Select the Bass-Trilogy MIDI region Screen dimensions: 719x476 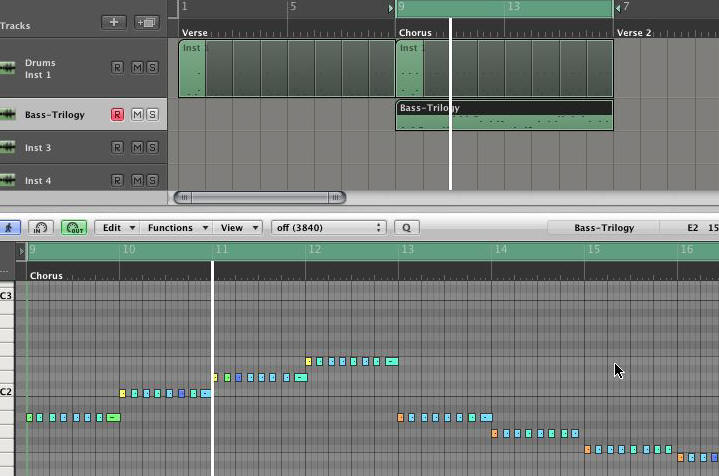pyautogui.click(x=504, y=116)
